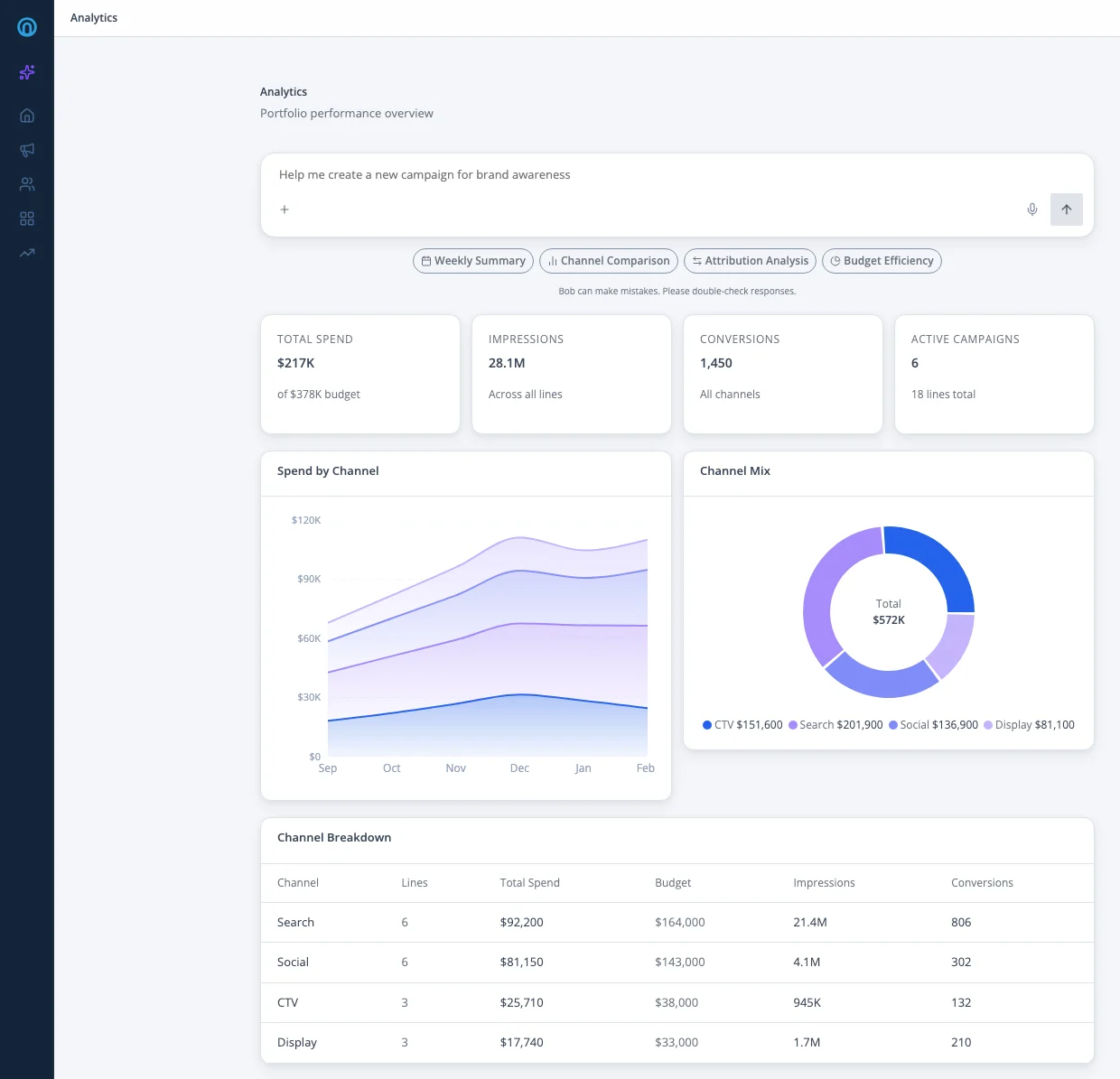Click the Active Campaigns card

tap(994, 374)
